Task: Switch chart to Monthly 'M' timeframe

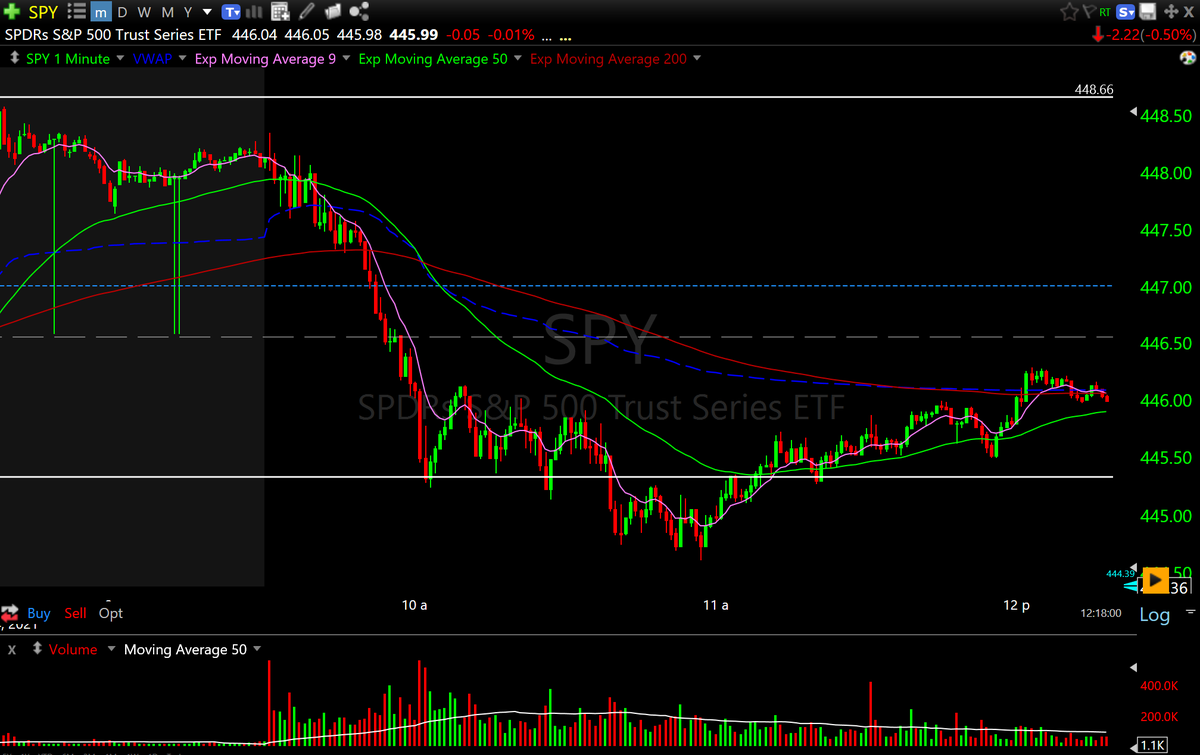Action: pos(167,12)
